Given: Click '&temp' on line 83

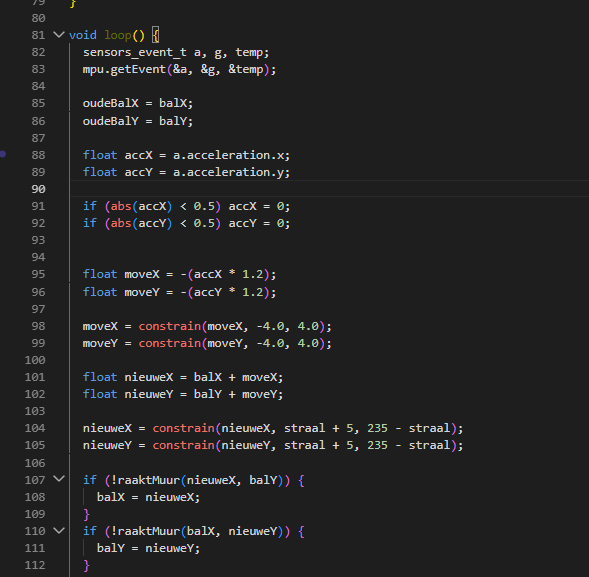Looking at the screenshot, I should [246, 69].
